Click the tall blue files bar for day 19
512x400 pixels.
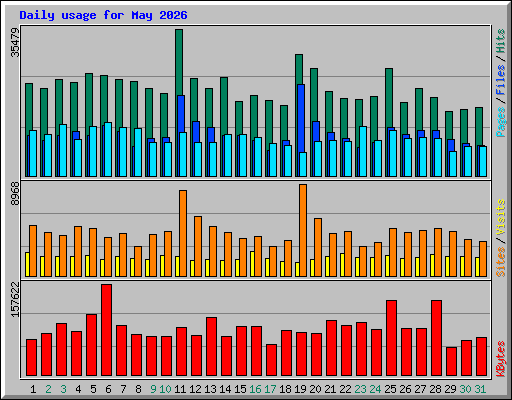tap(301, 118)
